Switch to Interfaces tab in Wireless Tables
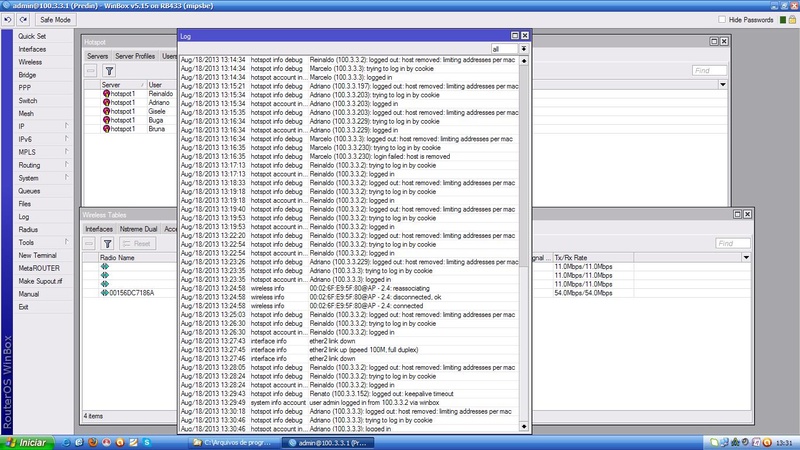The height and width of the screenshot is (450, 800). [99, 229]
